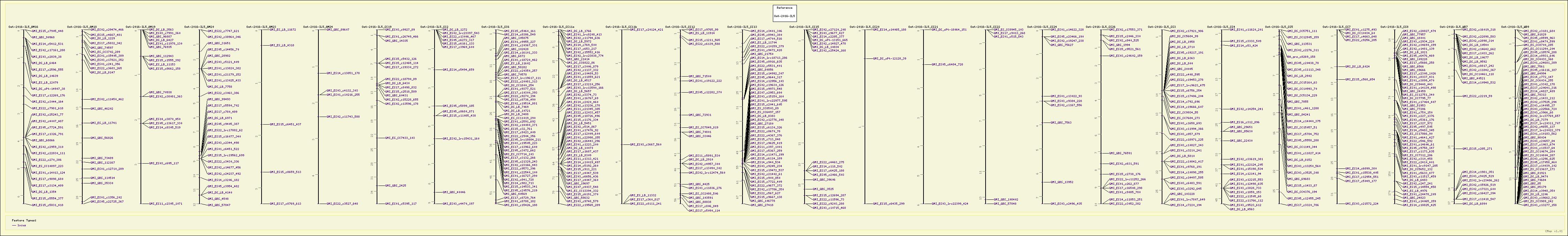Image resolution: width=1568 pixels, height=236 pixels.
Task: Select the Oat-2016-ILS_SC13 map title
Action: coord(742,27)
